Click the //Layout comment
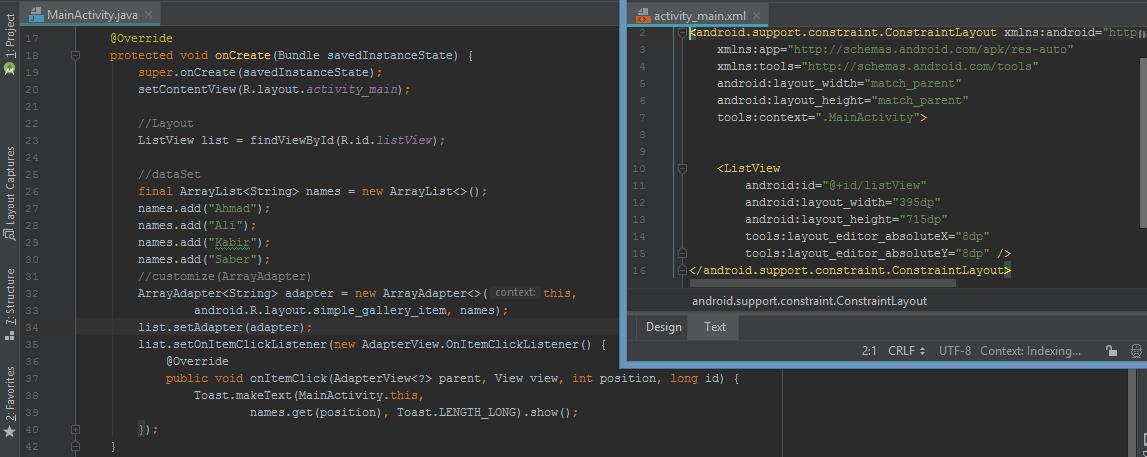The height and width of the screenshot is (457, 1147). [x=166, y=124]
